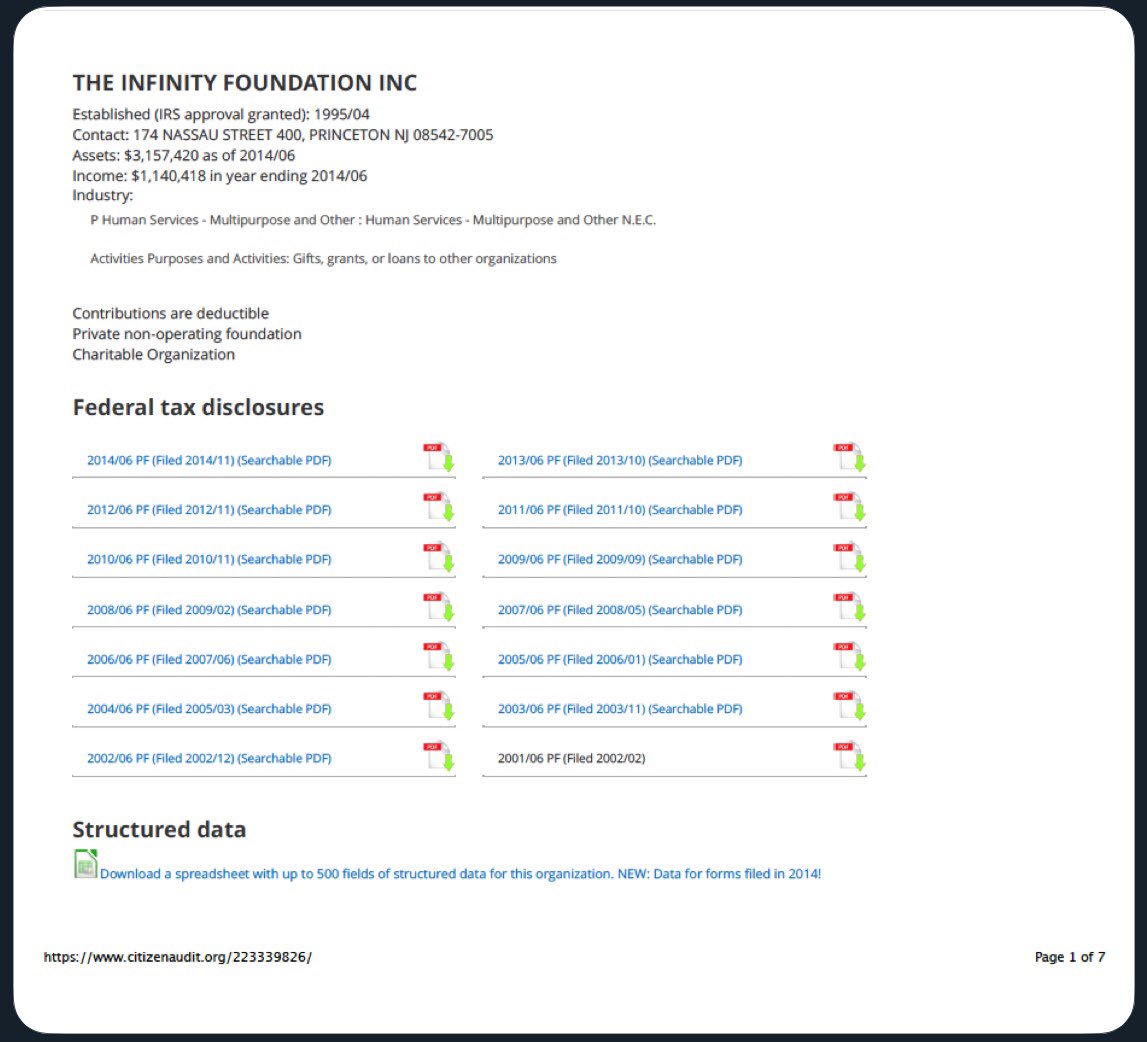
Task: Click 'Private non-operating foundation' text
Action: pyautogui.click(x=187, y=334)
